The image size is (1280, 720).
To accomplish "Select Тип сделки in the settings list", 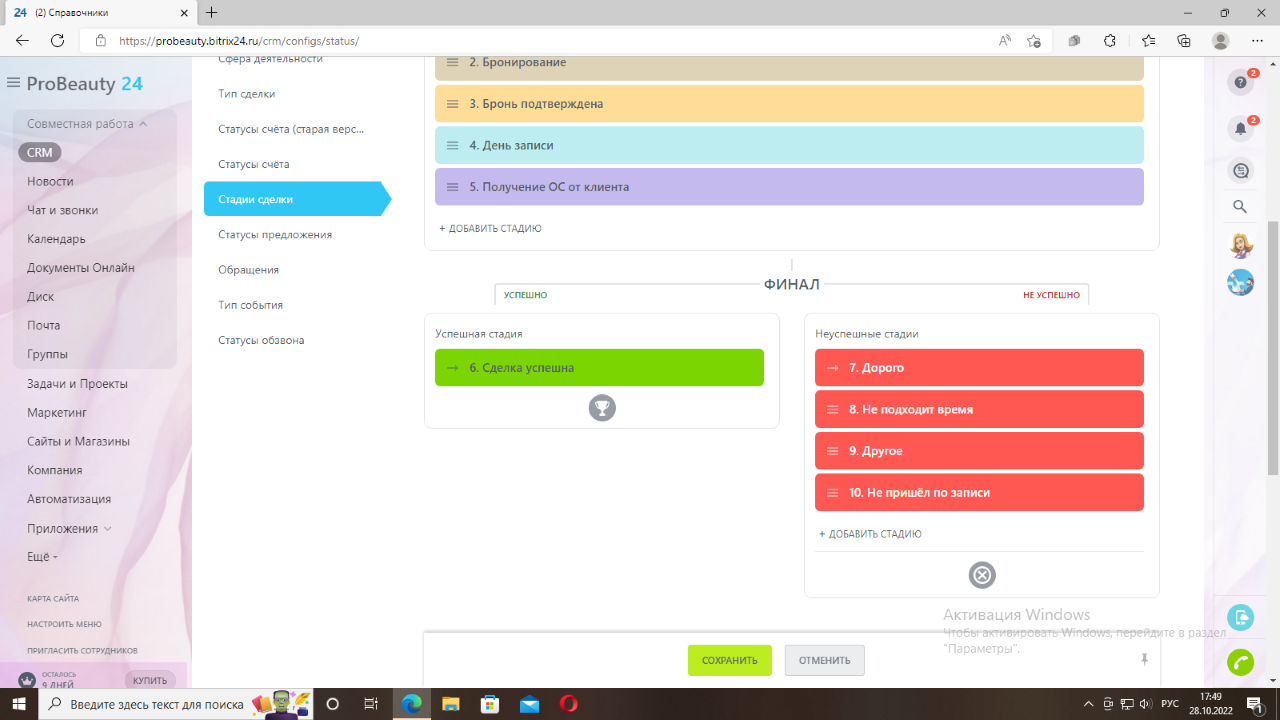I will pyautogui.click(x=247, y=94).
